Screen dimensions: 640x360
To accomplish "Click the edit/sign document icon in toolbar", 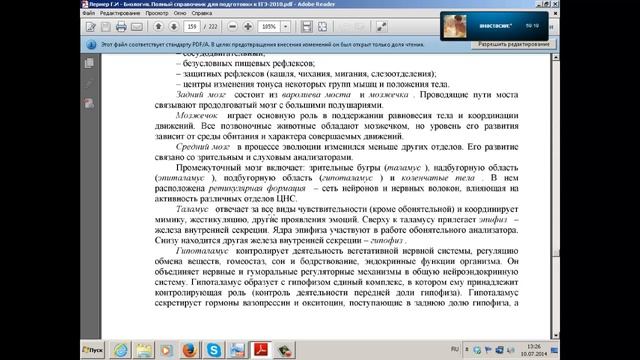I will [x=91, y=27].
